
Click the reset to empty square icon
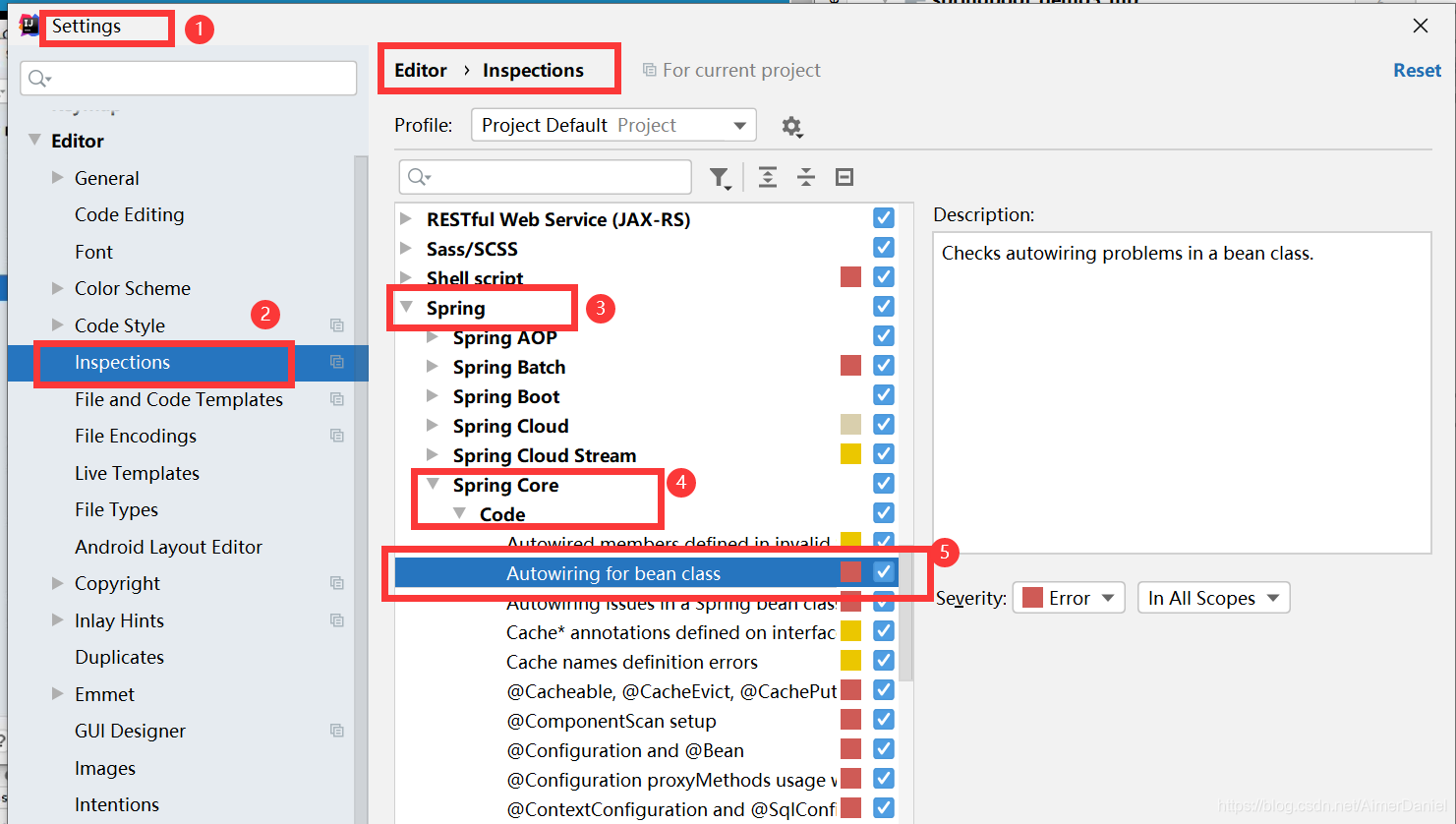coord(844,177)
